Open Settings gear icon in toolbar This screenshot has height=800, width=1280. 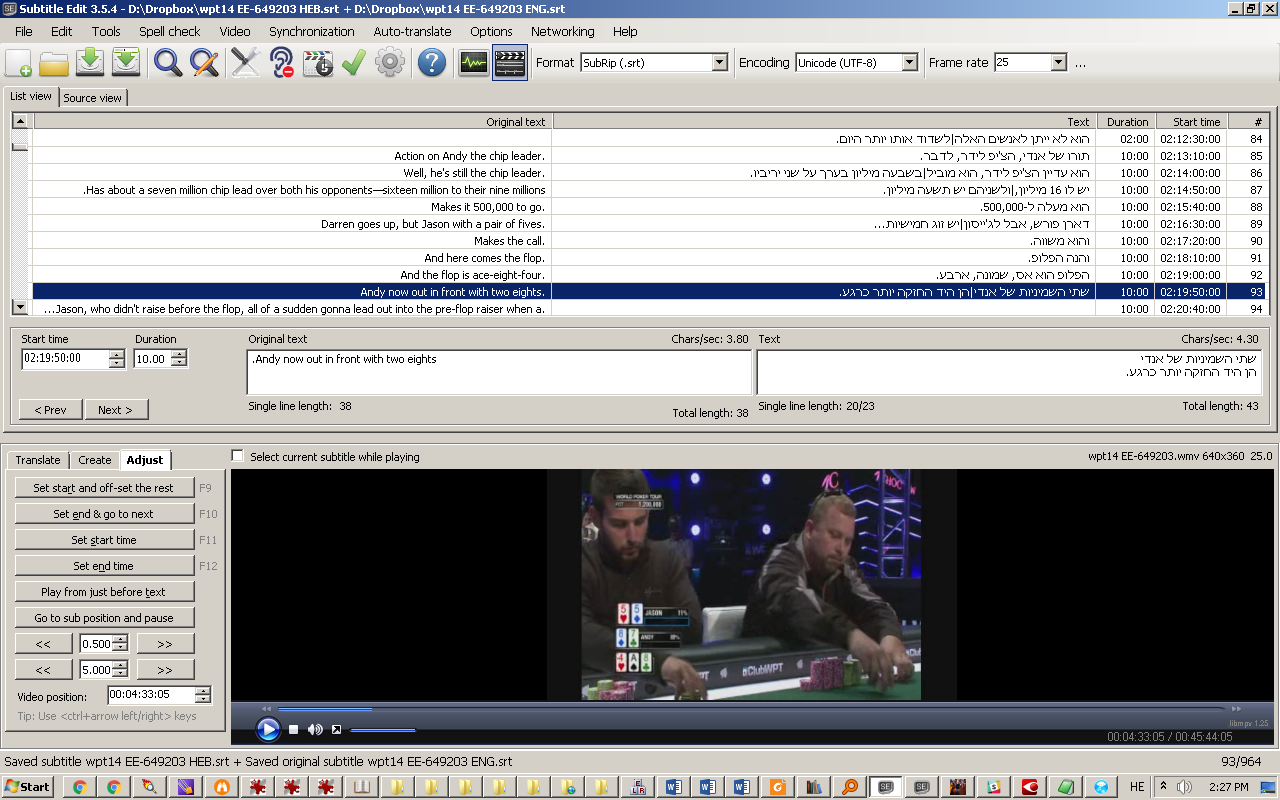(x=390, y=62)
